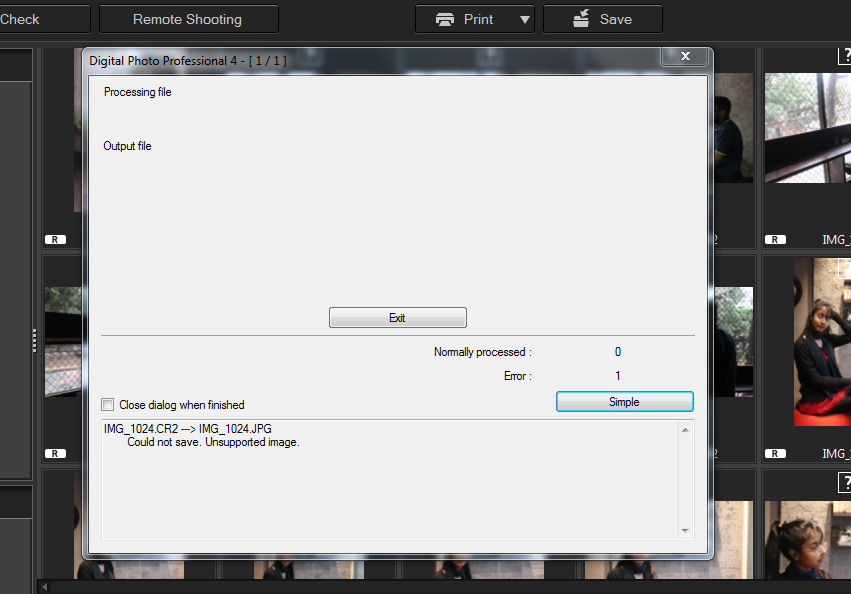Click the RAW badge below the woman-in-red thumbnail
The width and height of the screenshot is (851, 594).
pos(775,453)
